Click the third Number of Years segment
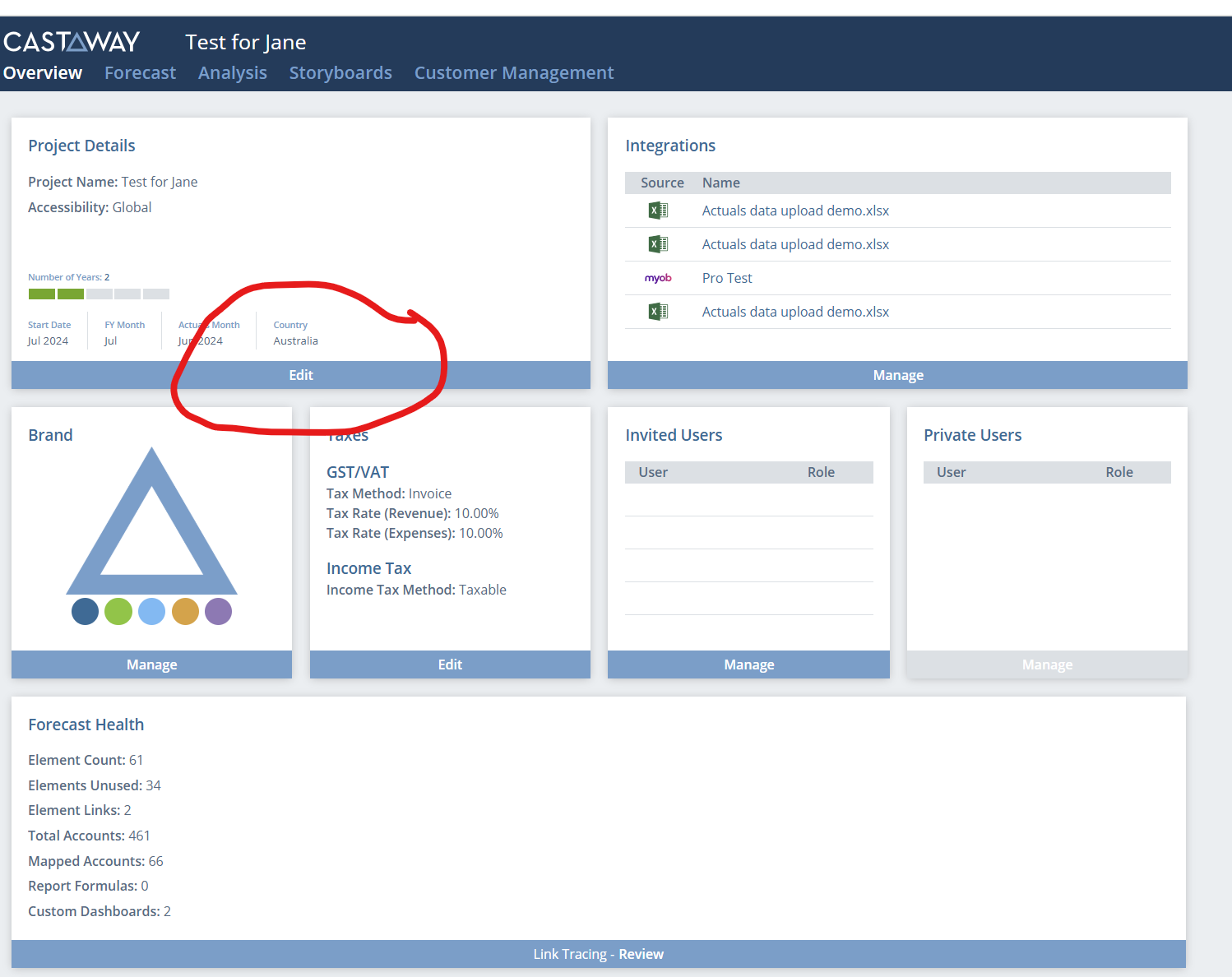Image resolution: width=1232 pixels, height=977 pixels. click(100, 294)
